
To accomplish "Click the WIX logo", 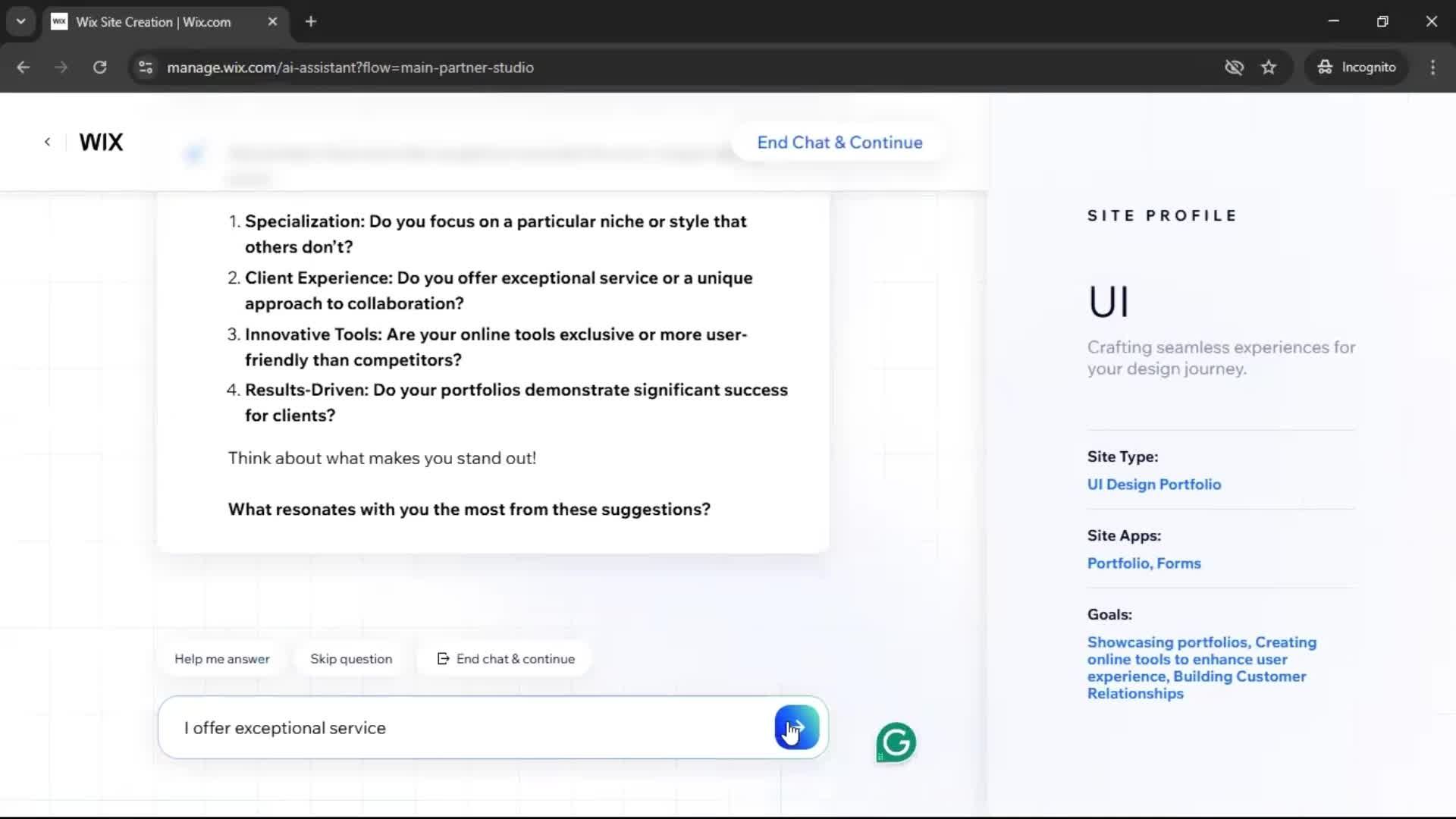I will click(x=101, y=142).
